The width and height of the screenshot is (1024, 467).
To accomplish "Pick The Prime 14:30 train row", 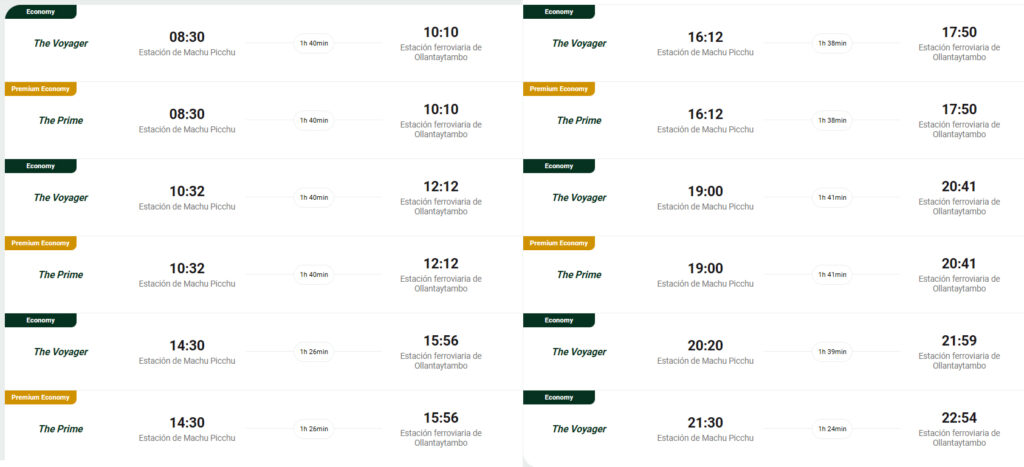I will coord(263,428).
